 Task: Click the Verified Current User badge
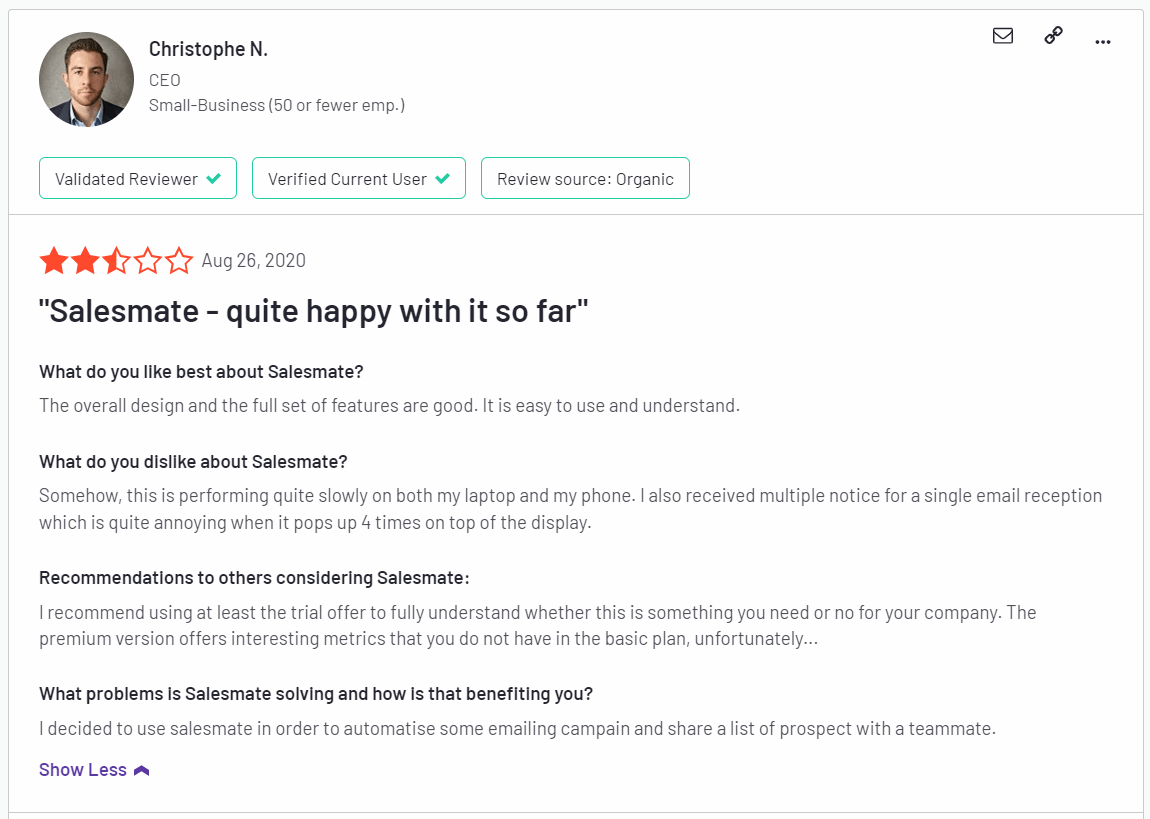(x=359, y=178)
